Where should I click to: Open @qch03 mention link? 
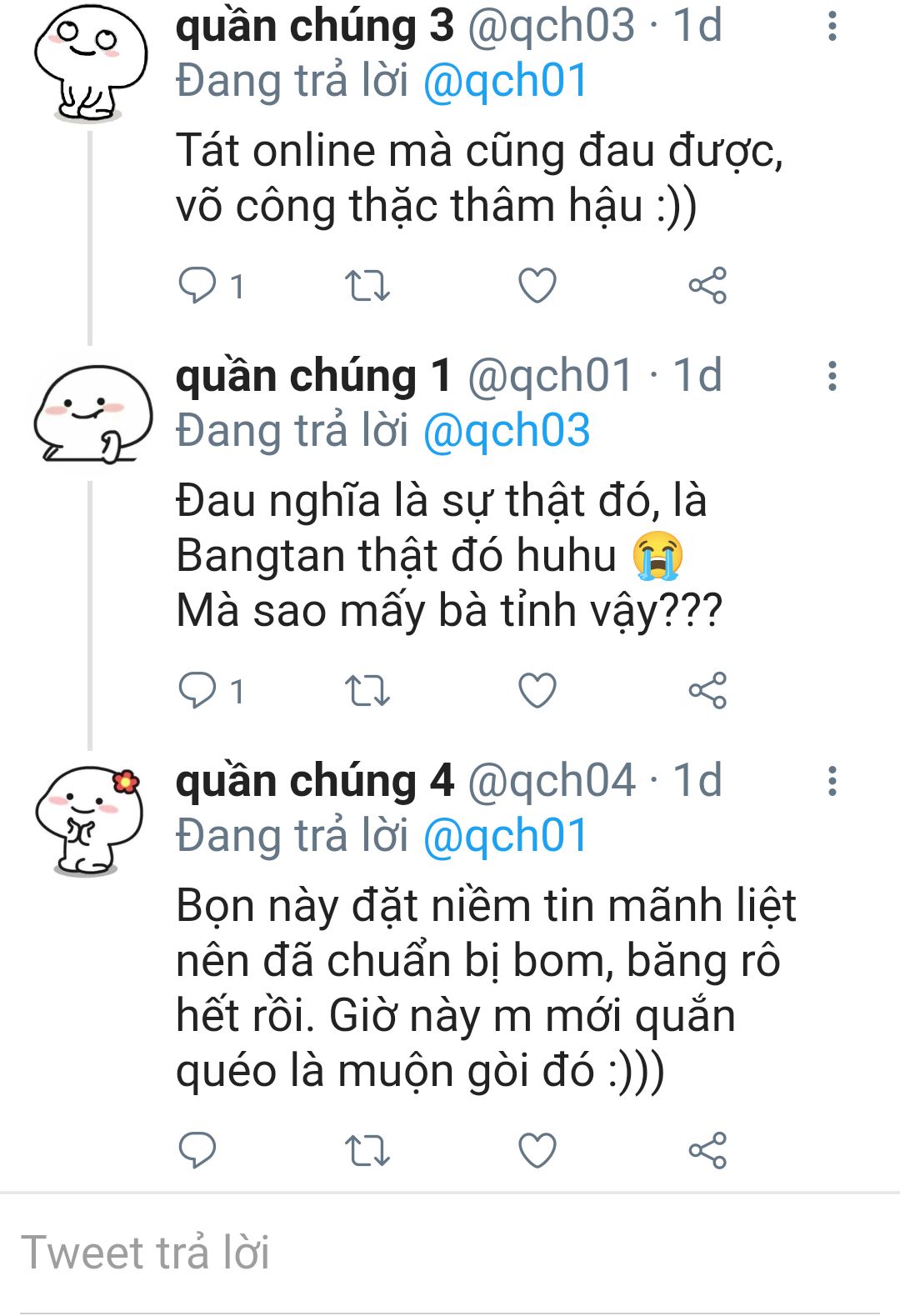[507, 432]
